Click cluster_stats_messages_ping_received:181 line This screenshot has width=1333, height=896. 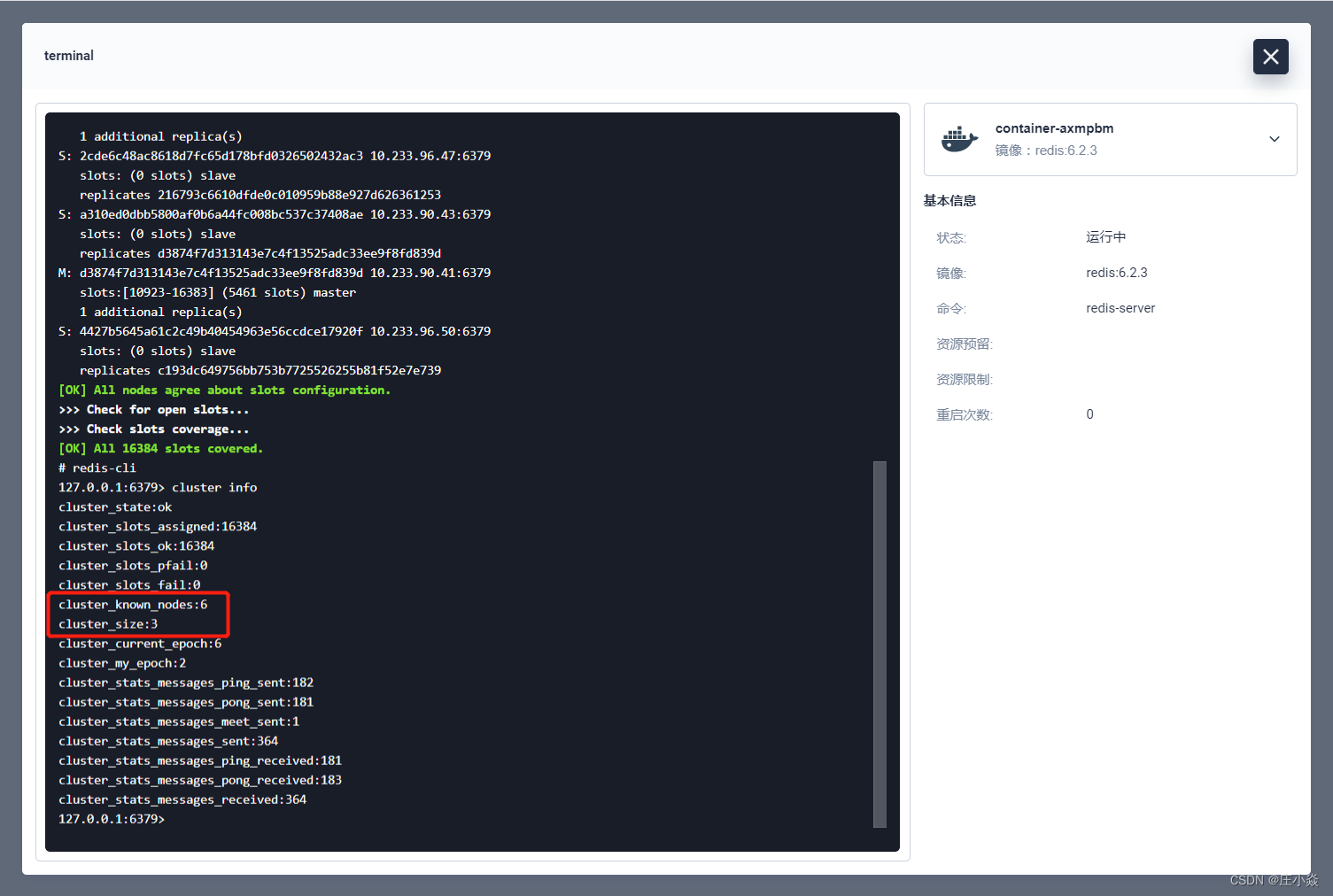200,761
